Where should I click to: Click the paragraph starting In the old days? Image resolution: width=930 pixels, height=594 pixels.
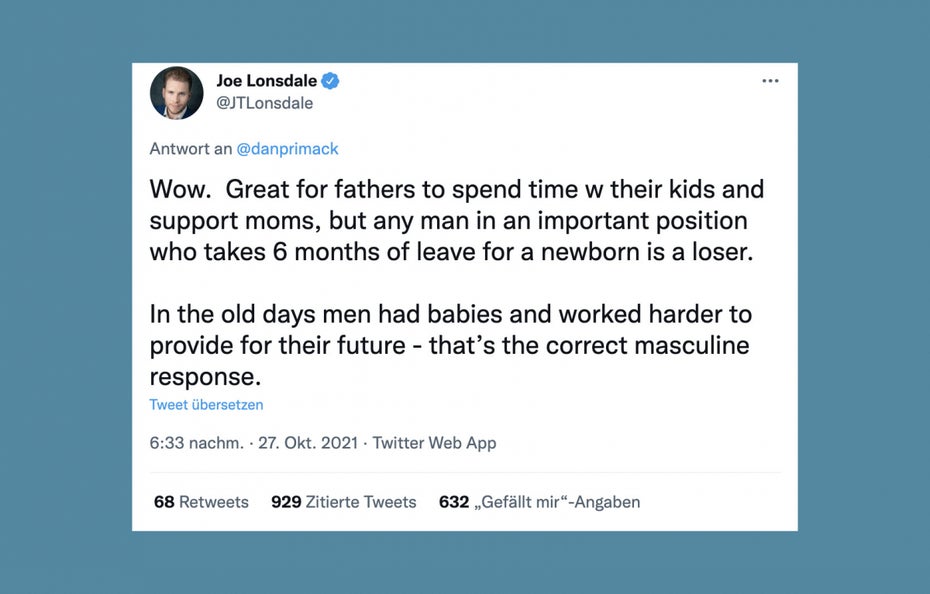click(451, 345)
